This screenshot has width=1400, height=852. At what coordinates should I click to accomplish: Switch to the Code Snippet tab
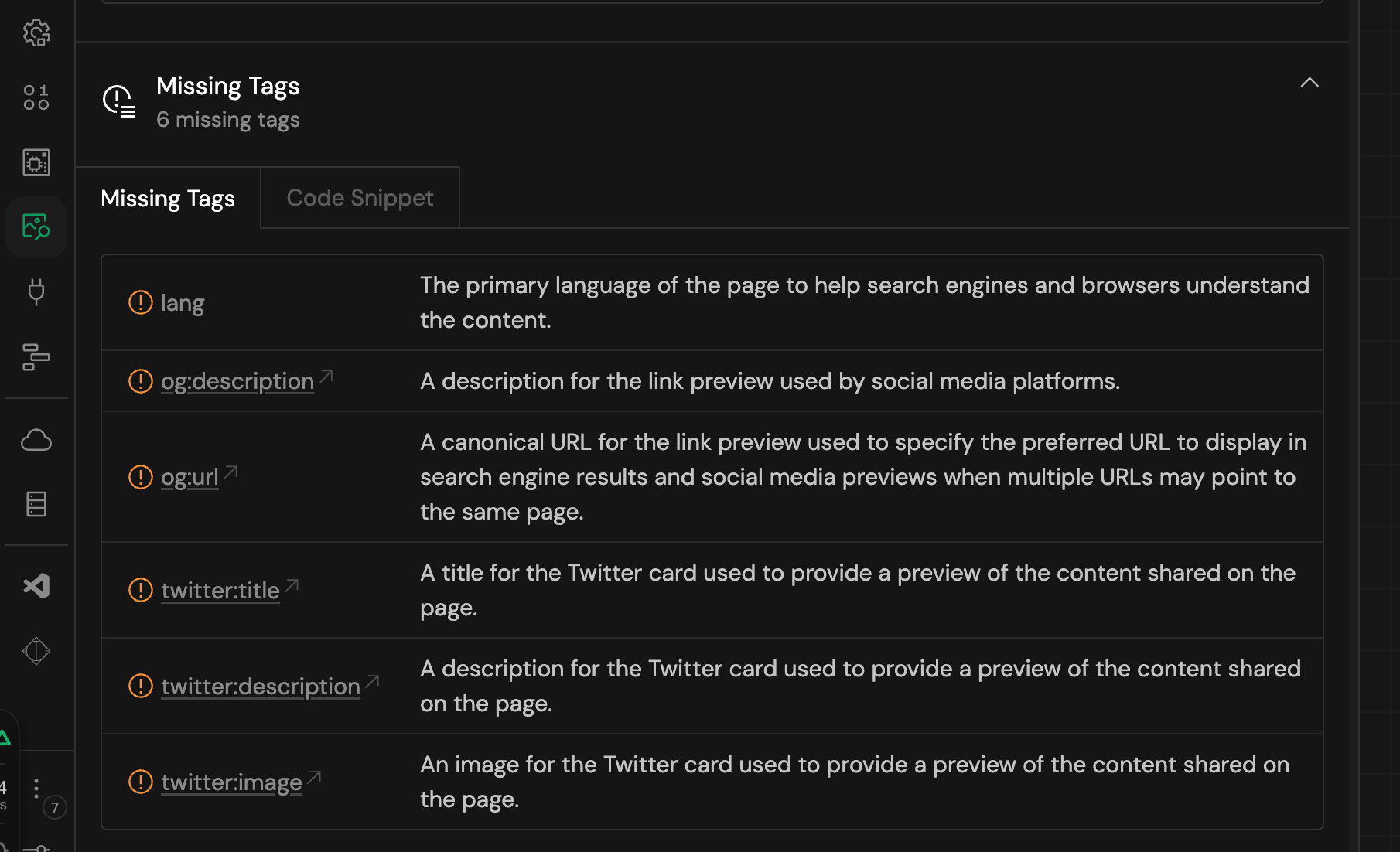click(360, 198)
